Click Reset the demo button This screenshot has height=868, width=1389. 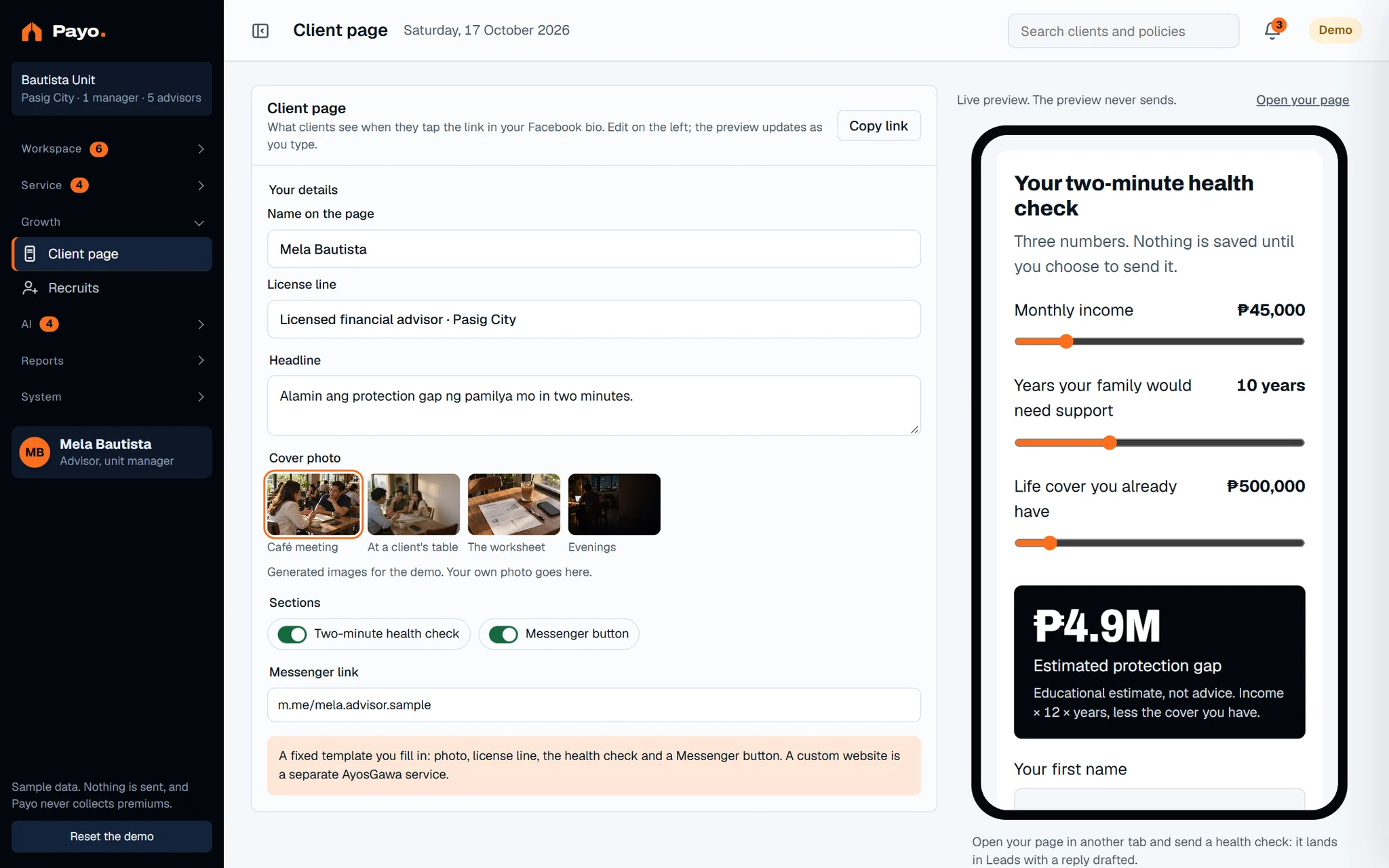(x=112, y=836)
